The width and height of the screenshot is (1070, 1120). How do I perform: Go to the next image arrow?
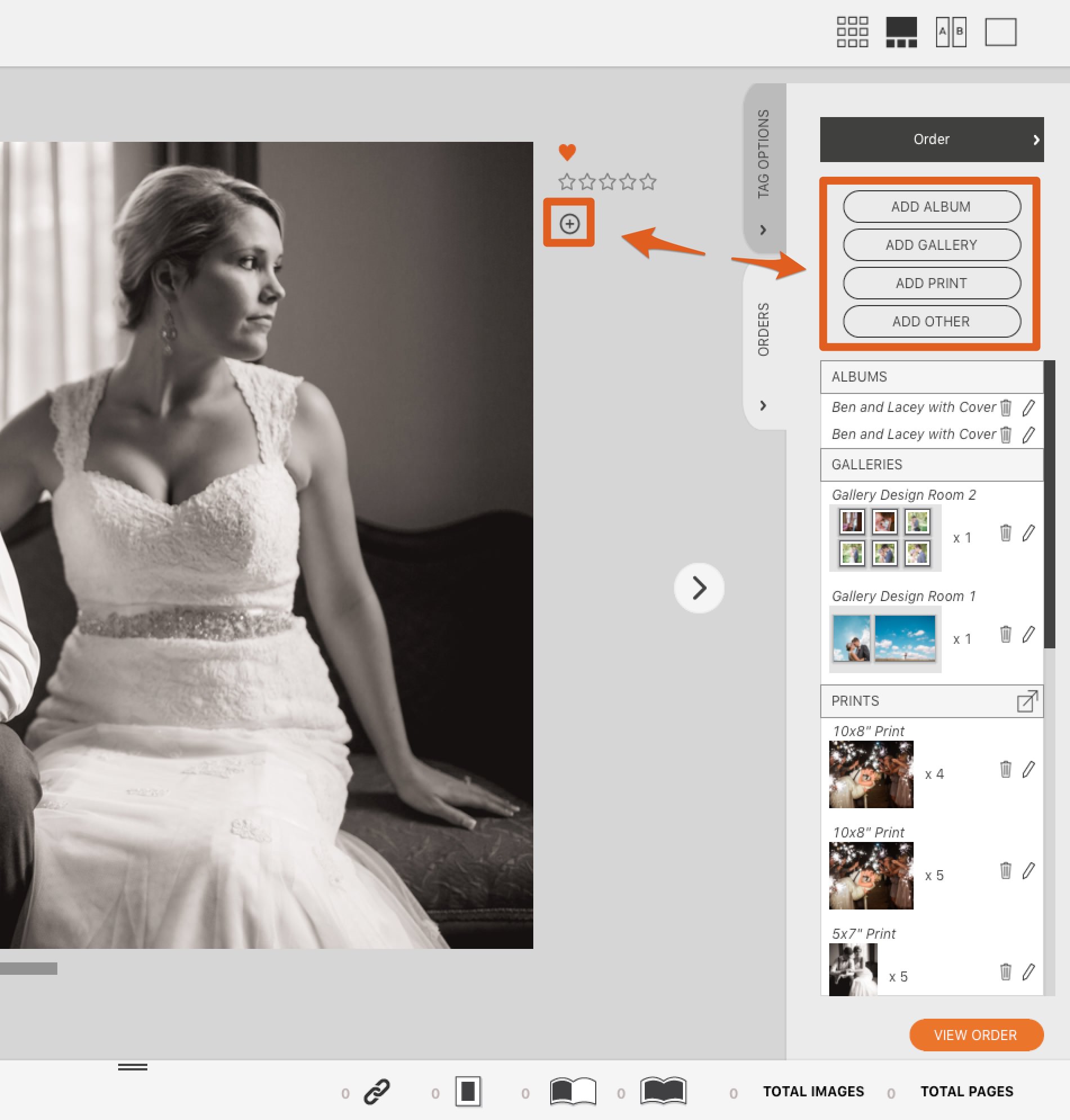pyautogui.click(x=699, y=588)
